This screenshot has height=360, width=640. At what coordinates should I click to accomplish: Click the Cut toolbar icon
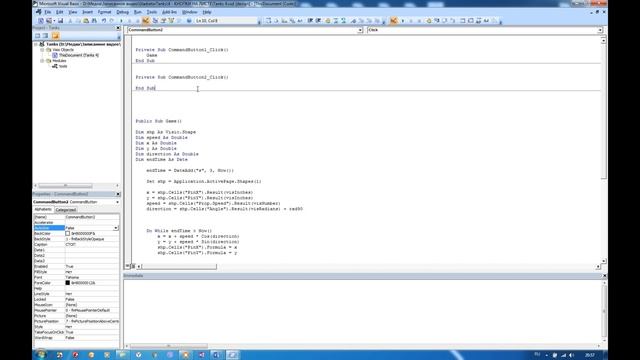tap(70, 20)
